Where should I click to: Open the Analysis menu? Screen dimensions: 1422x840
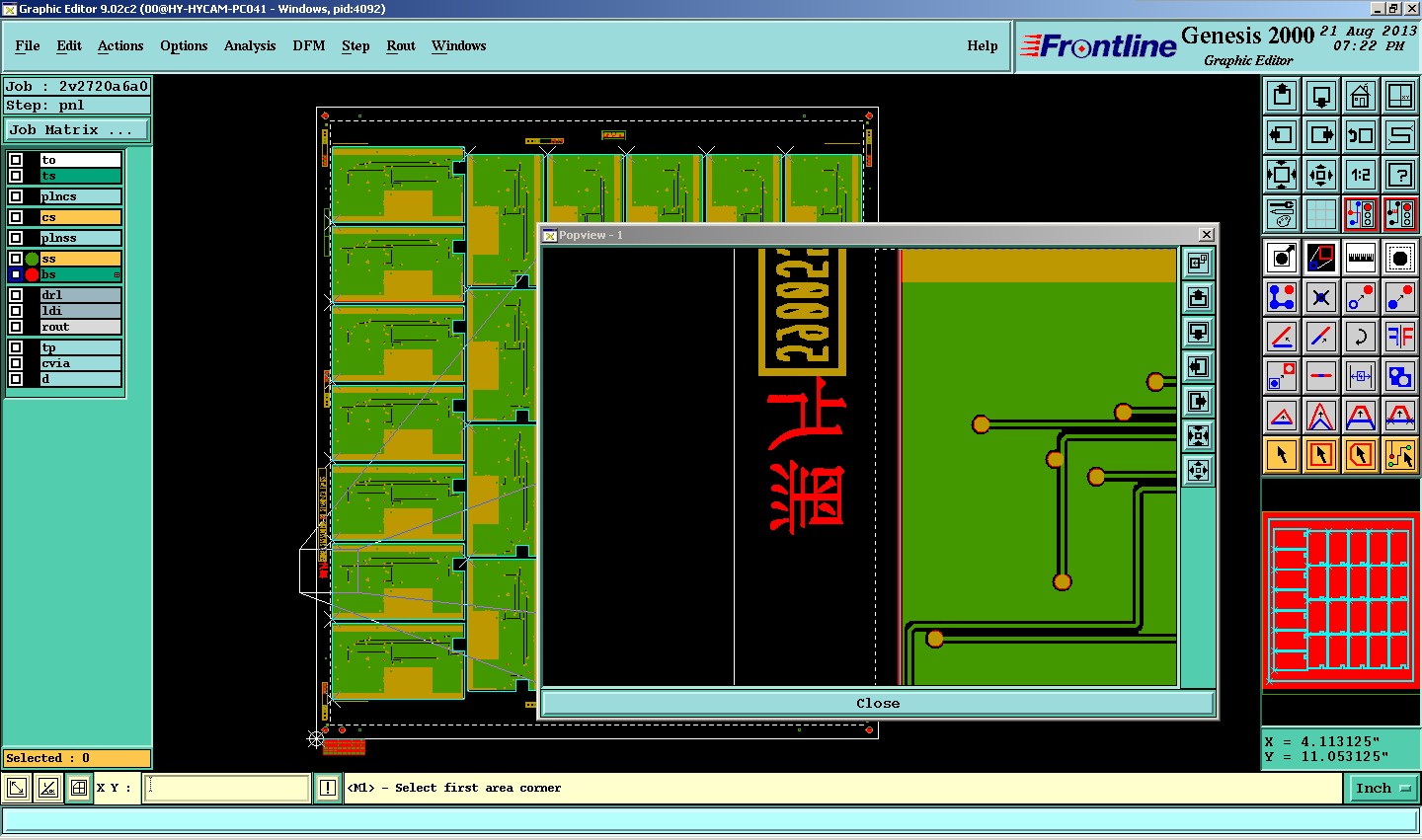coord(250,45)
